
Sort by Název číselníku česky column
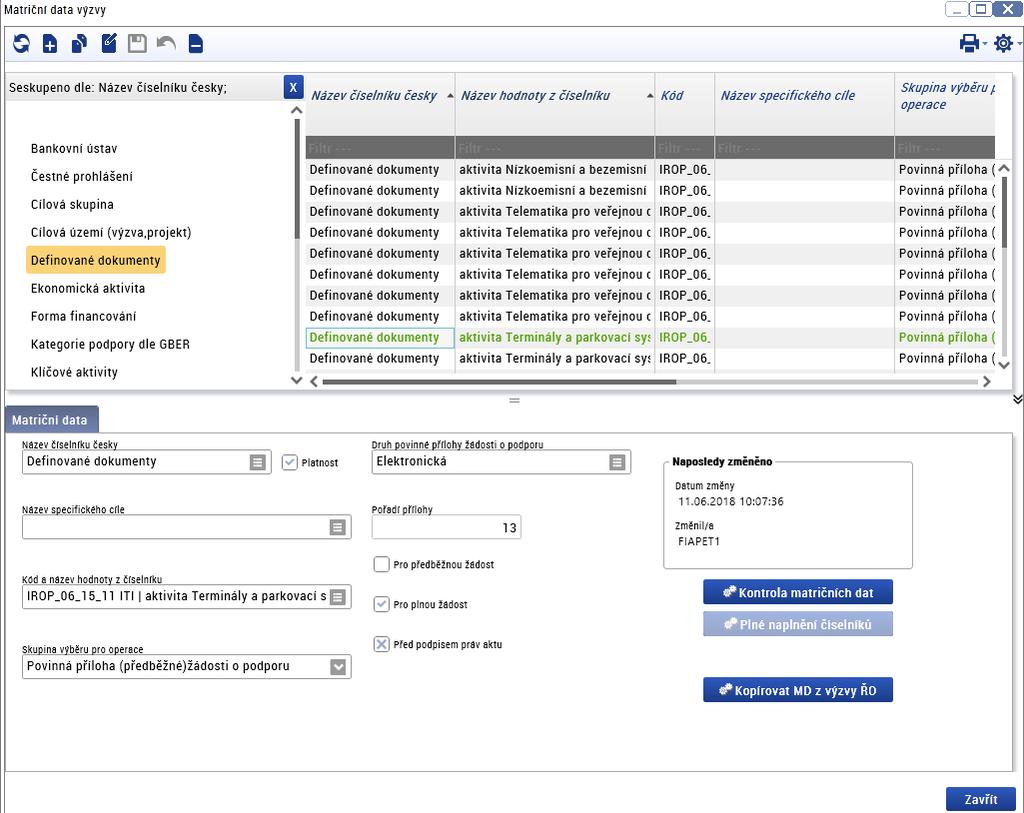tap(380, 95)
